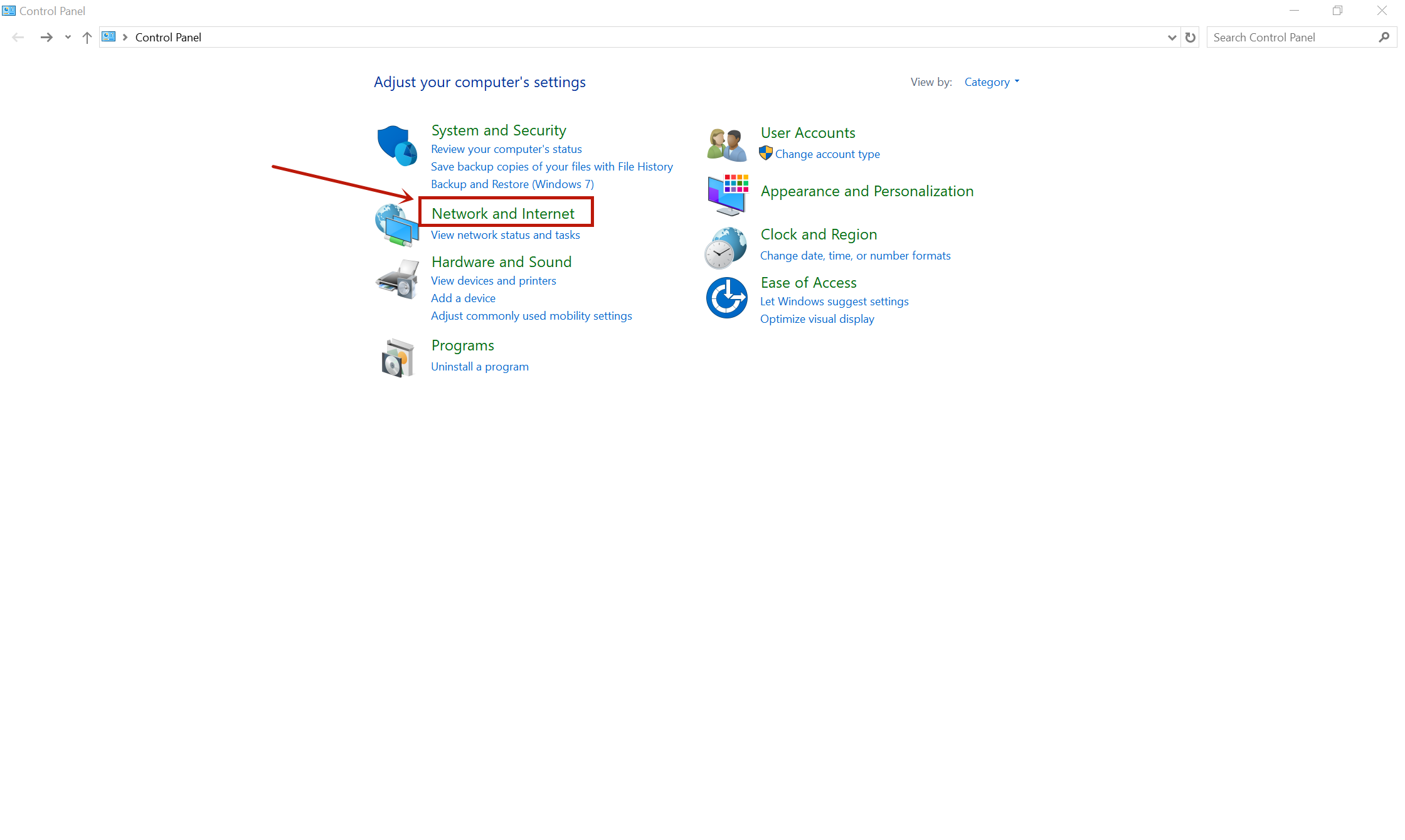Open the recent locations dropdown arrow
The image size is (1405, 840).
[x=68, y=38]
